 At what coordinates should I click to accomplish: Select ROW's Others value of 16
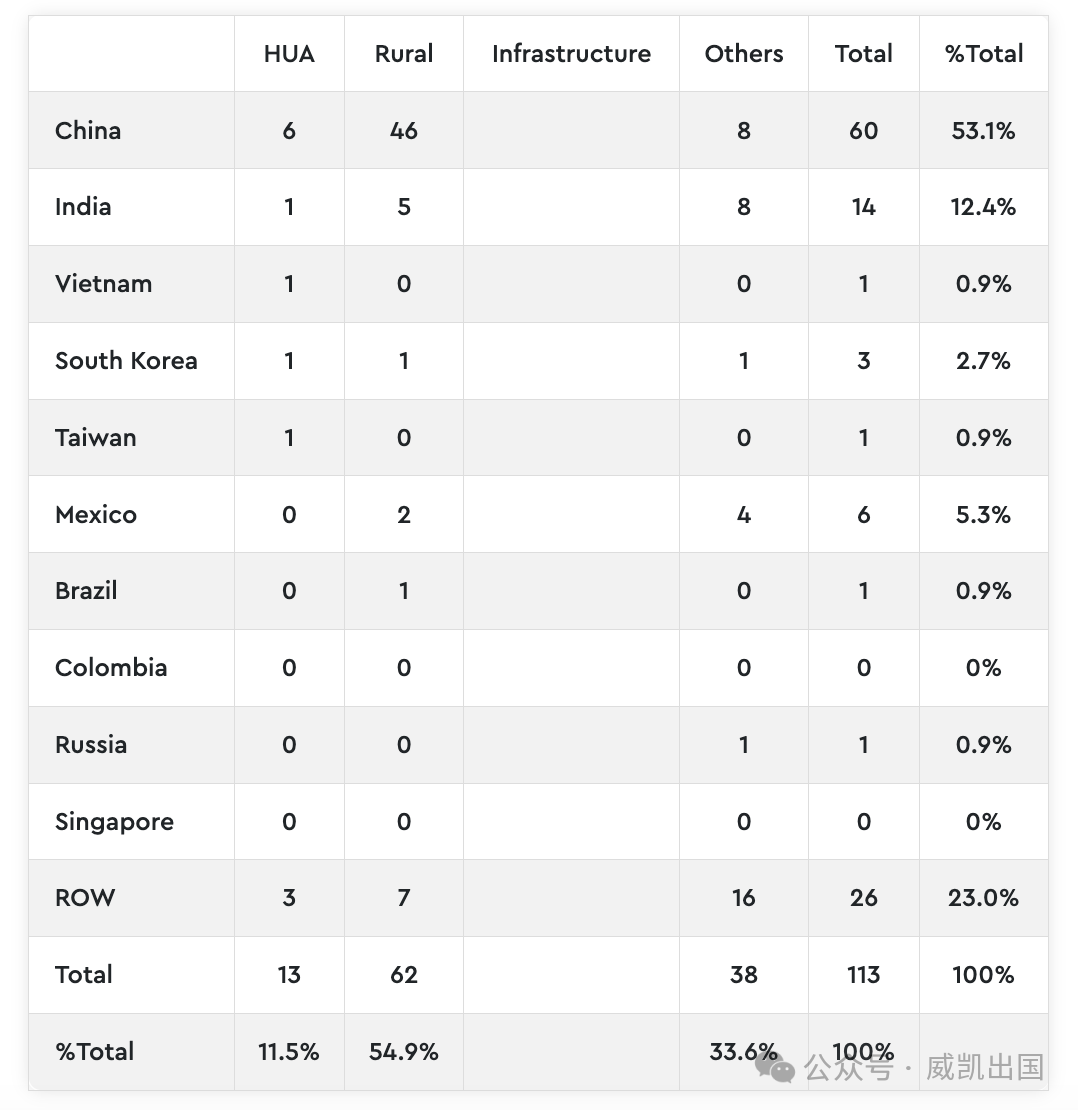[744, 898]
